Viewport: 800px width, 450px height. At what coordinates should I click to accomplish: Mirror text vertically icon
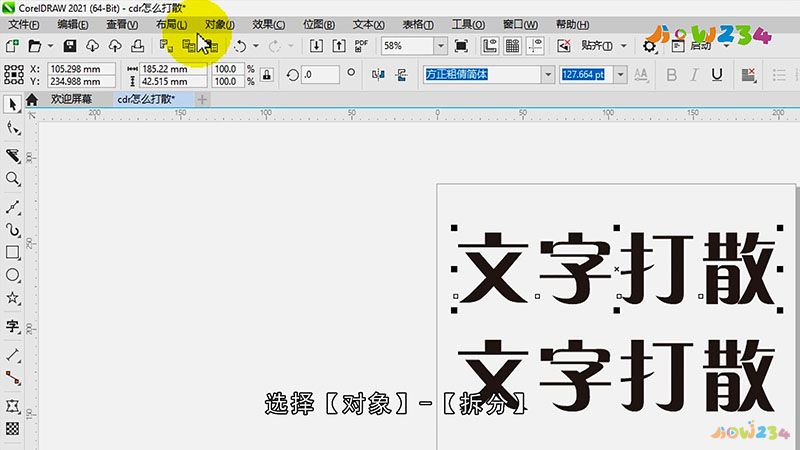coord(402,75)
